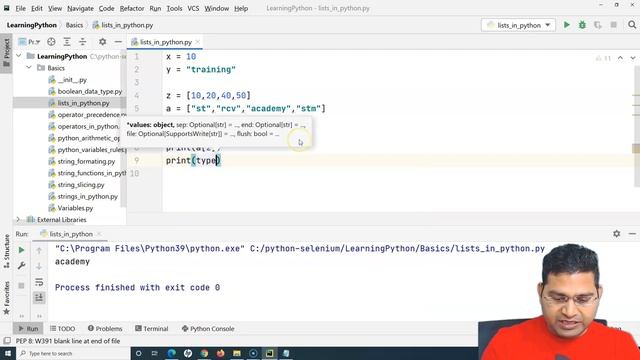Click the Select Opened File target icon
The width and height of the screenshot is (640, 360).
click(x=51, y=42)
